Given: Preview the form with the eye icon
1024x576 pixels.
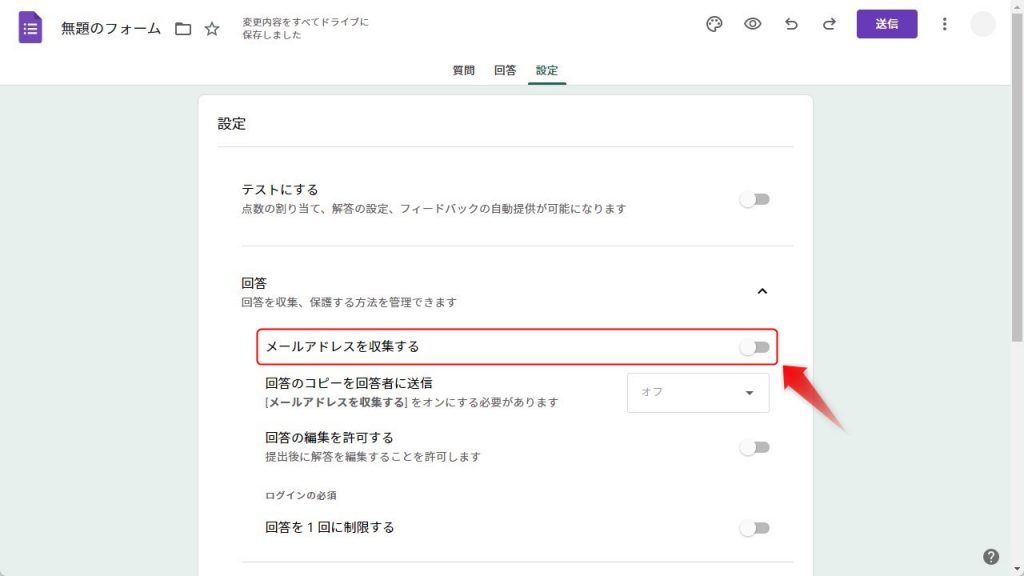Looking at the screenshot, I should (x=752, y=24).
